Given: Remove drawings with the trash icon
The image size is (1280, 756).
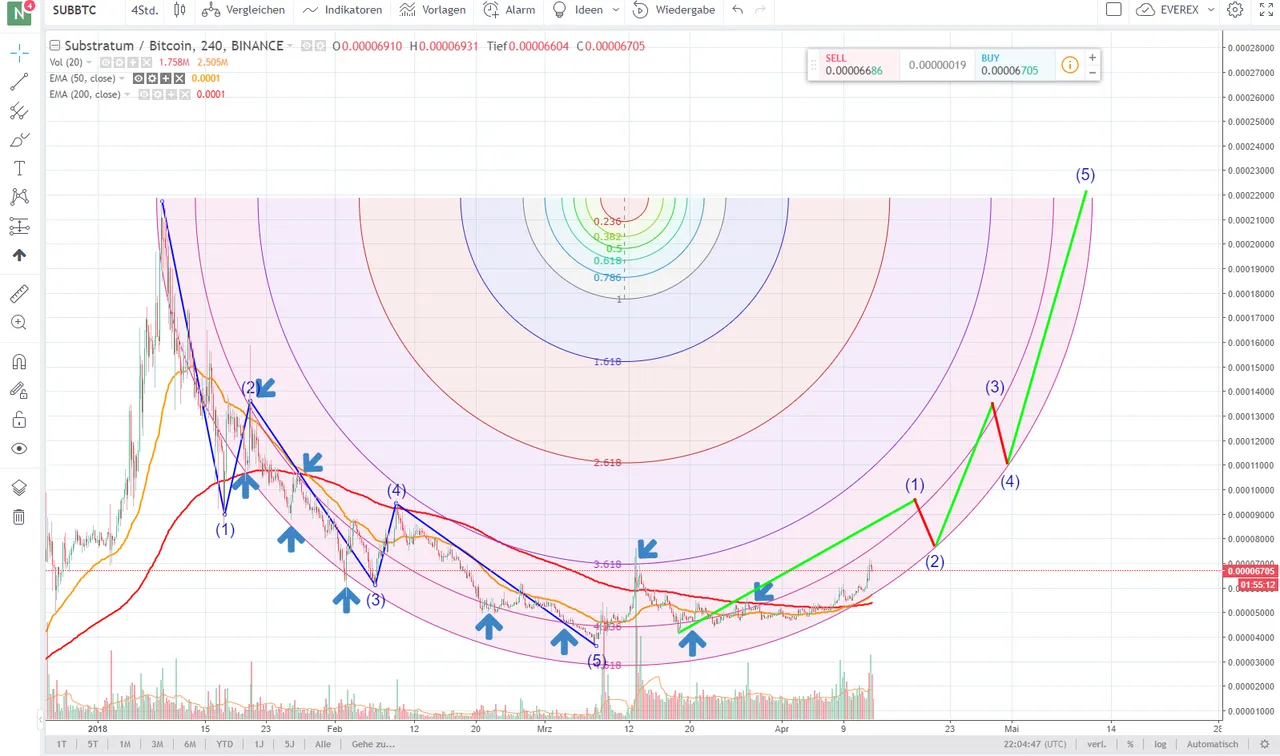Looking at the screenshot, I should (19, 517).
